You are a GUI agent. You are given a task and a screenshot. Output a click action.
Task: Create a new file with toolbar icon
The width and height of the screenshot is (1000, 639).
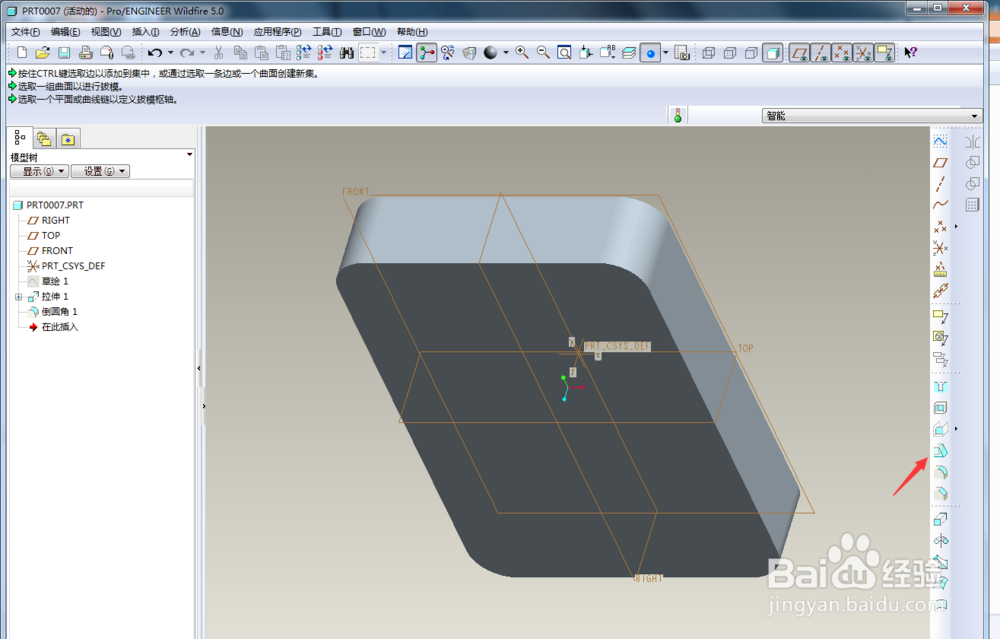[22, 53]
